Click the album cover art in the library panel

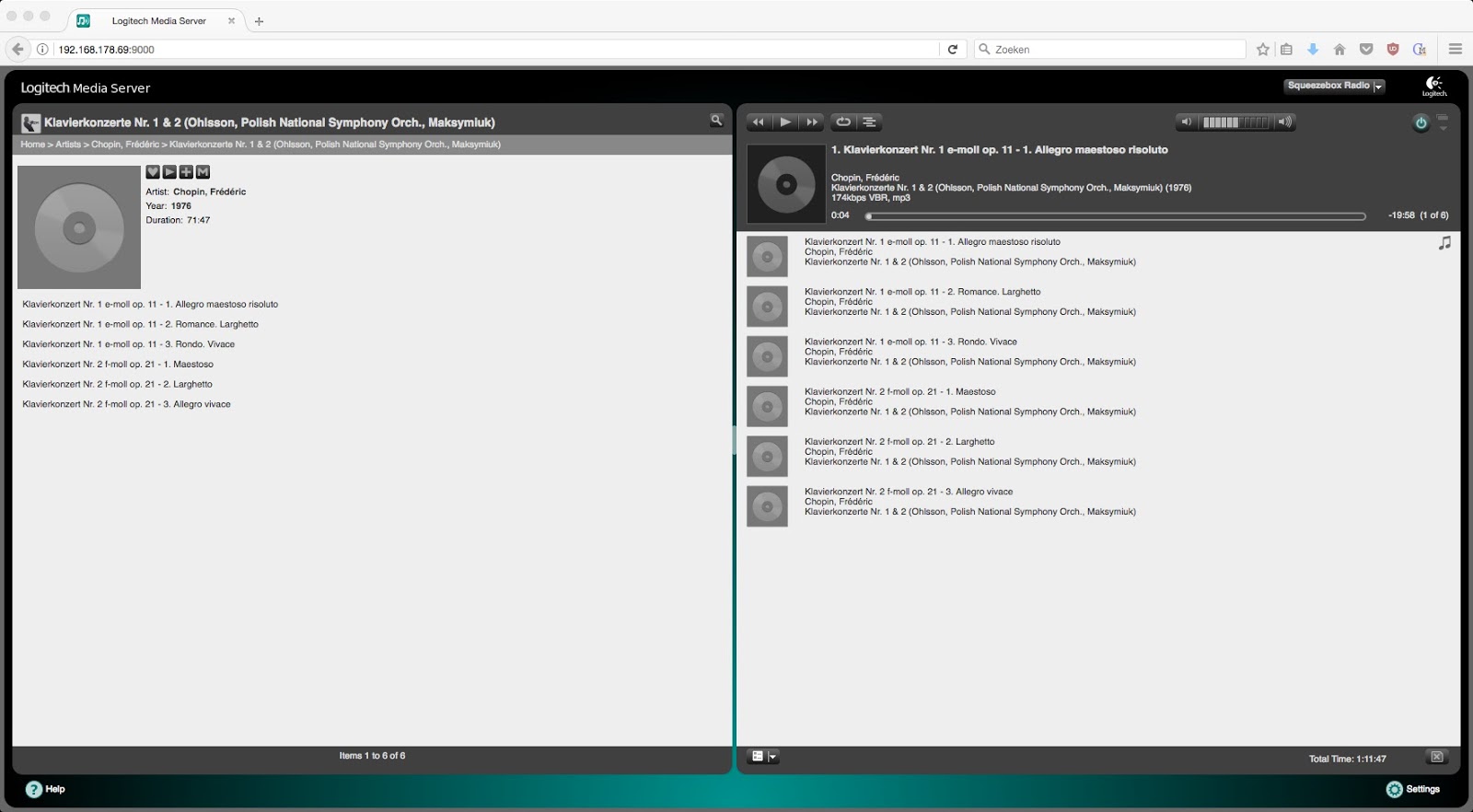coord(79,227)
